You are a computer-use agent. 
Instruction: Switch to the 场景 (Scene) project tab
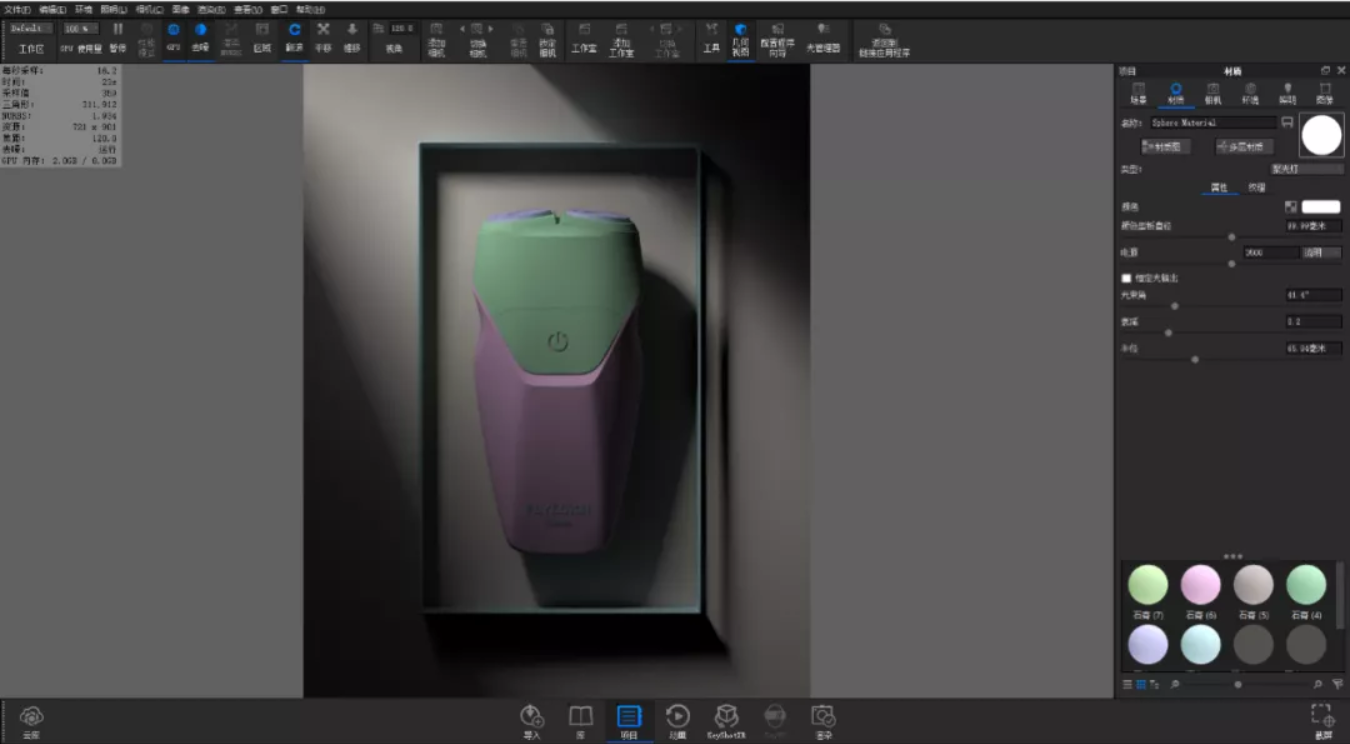[1138, 94]
